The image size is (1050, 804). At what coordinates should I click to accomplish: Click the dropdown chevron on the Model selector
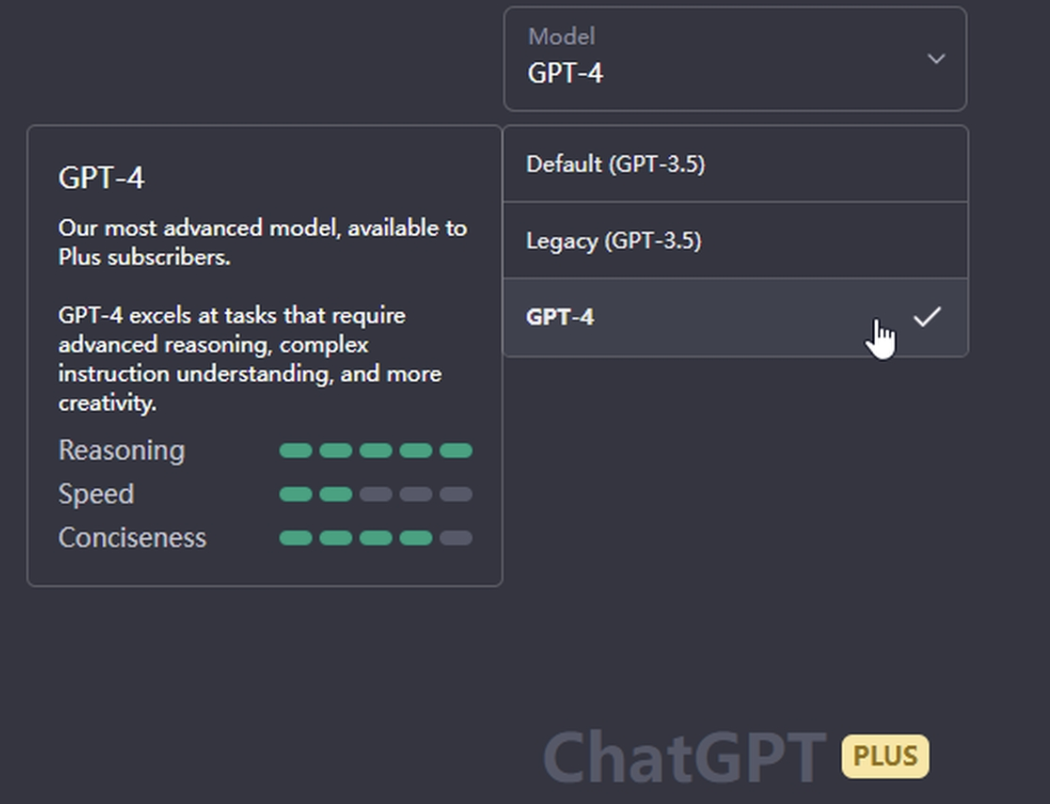click(936, 59)
